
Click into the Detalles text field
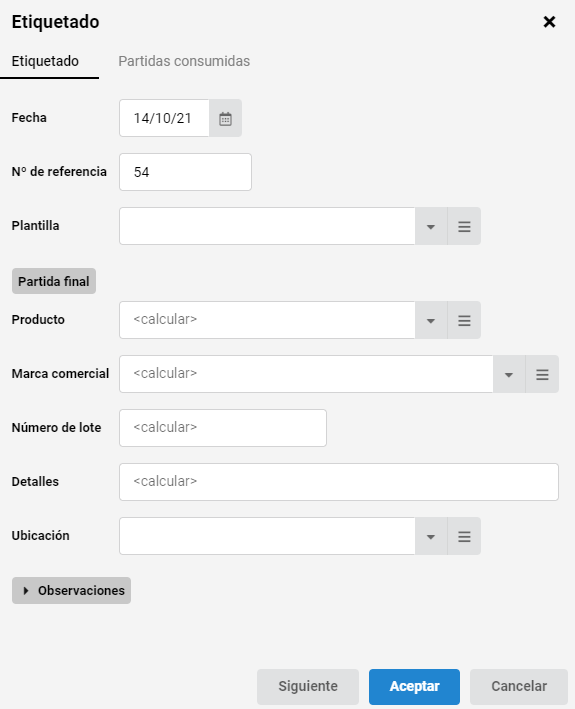339,482
